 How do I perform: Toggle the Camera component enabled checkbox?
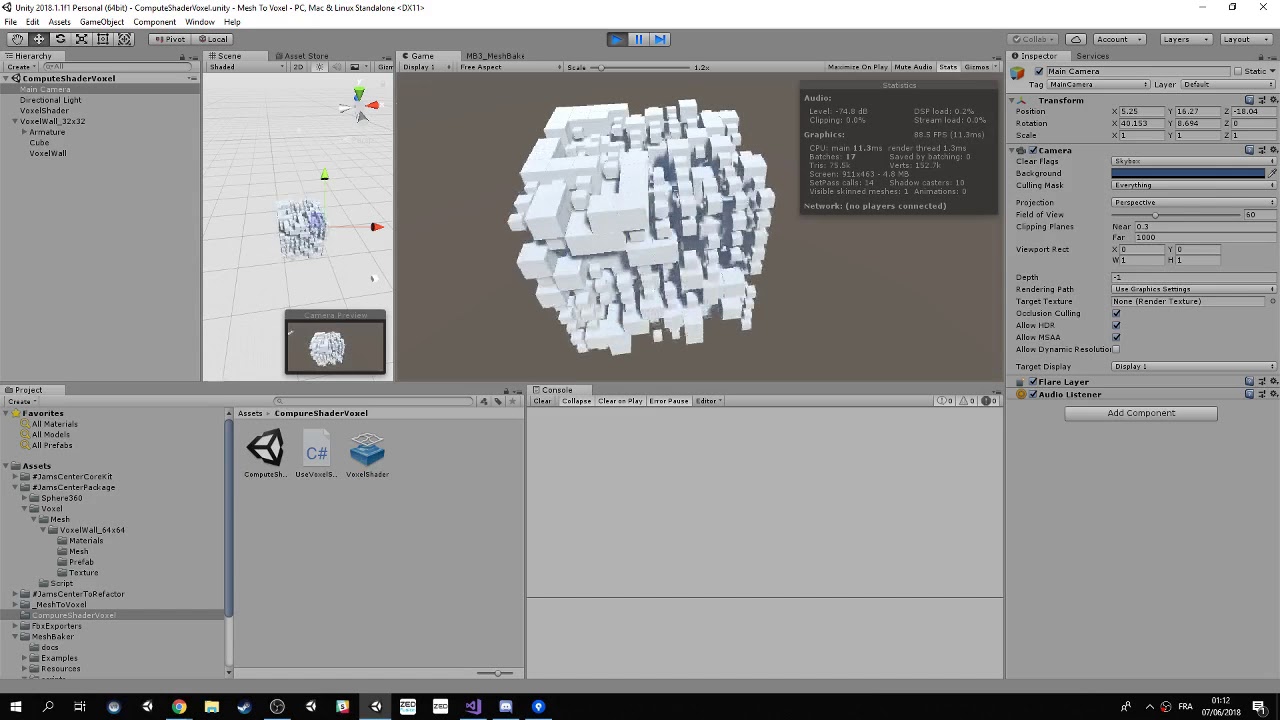click(x=1032, y=150)
